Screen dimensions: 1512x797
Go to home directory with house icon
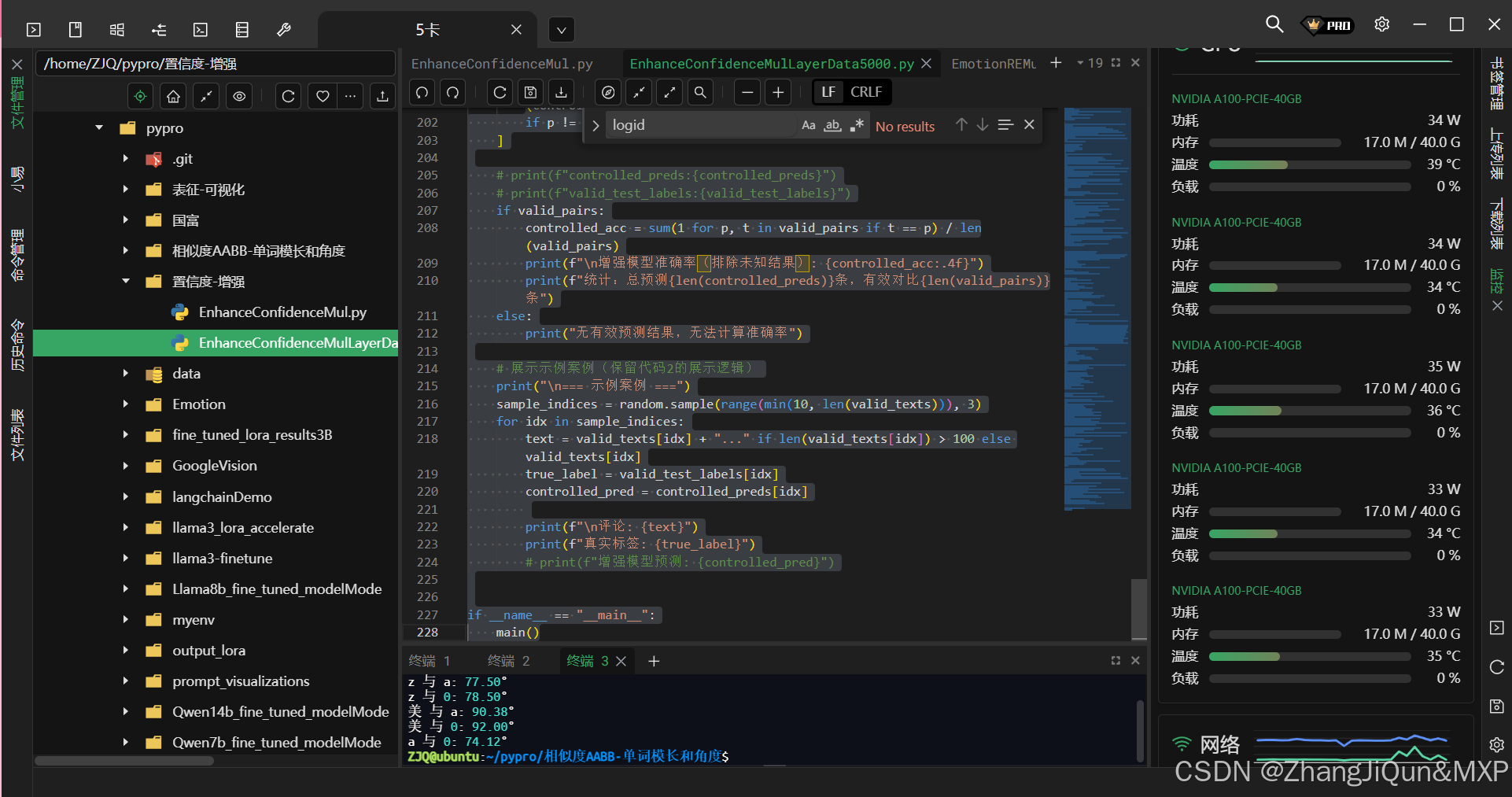(x=173, y=96)
